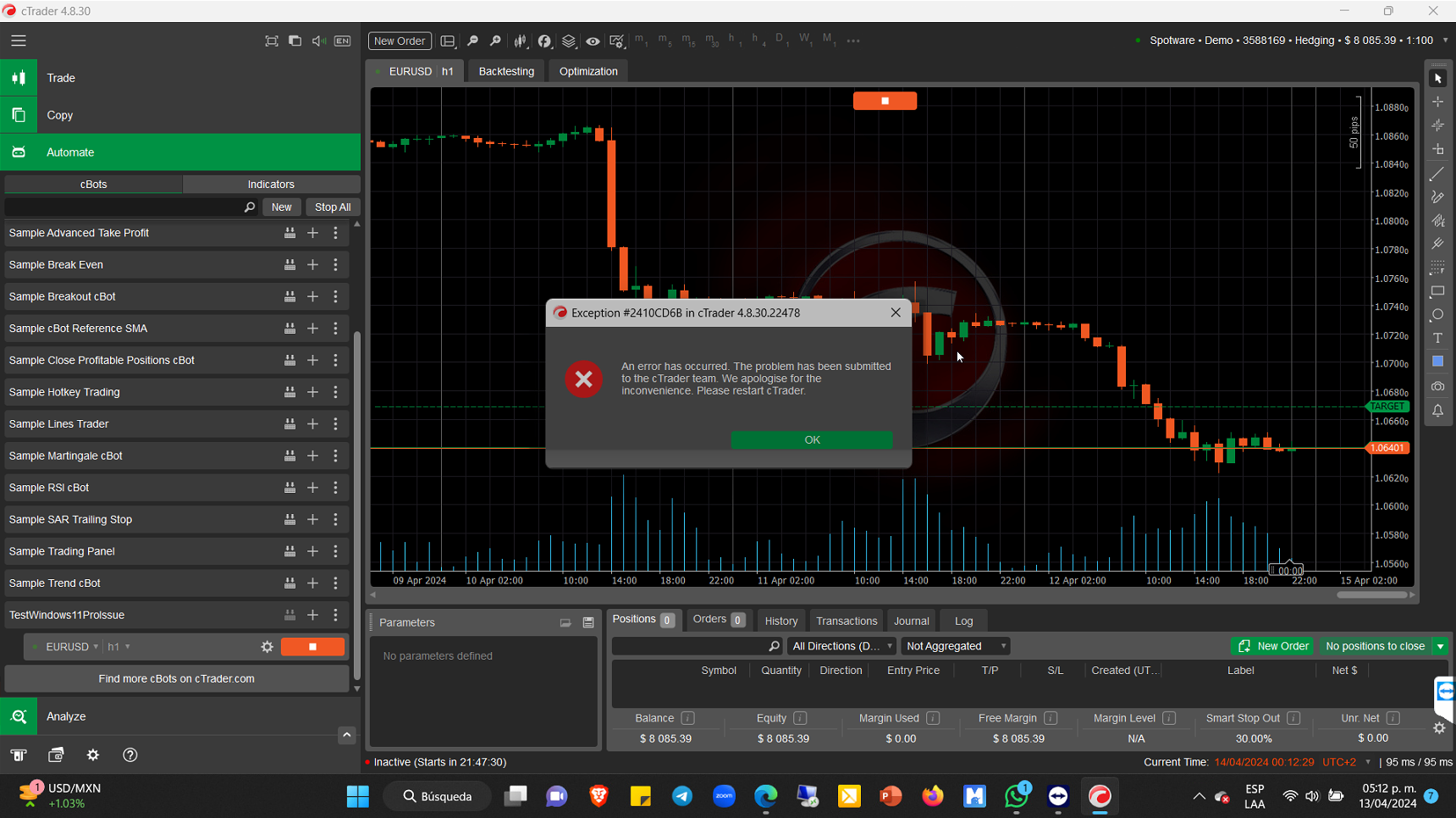Screen dimensions: 1456x818
Task: Open price alerts bell icon
Action: click(1437, 411)
